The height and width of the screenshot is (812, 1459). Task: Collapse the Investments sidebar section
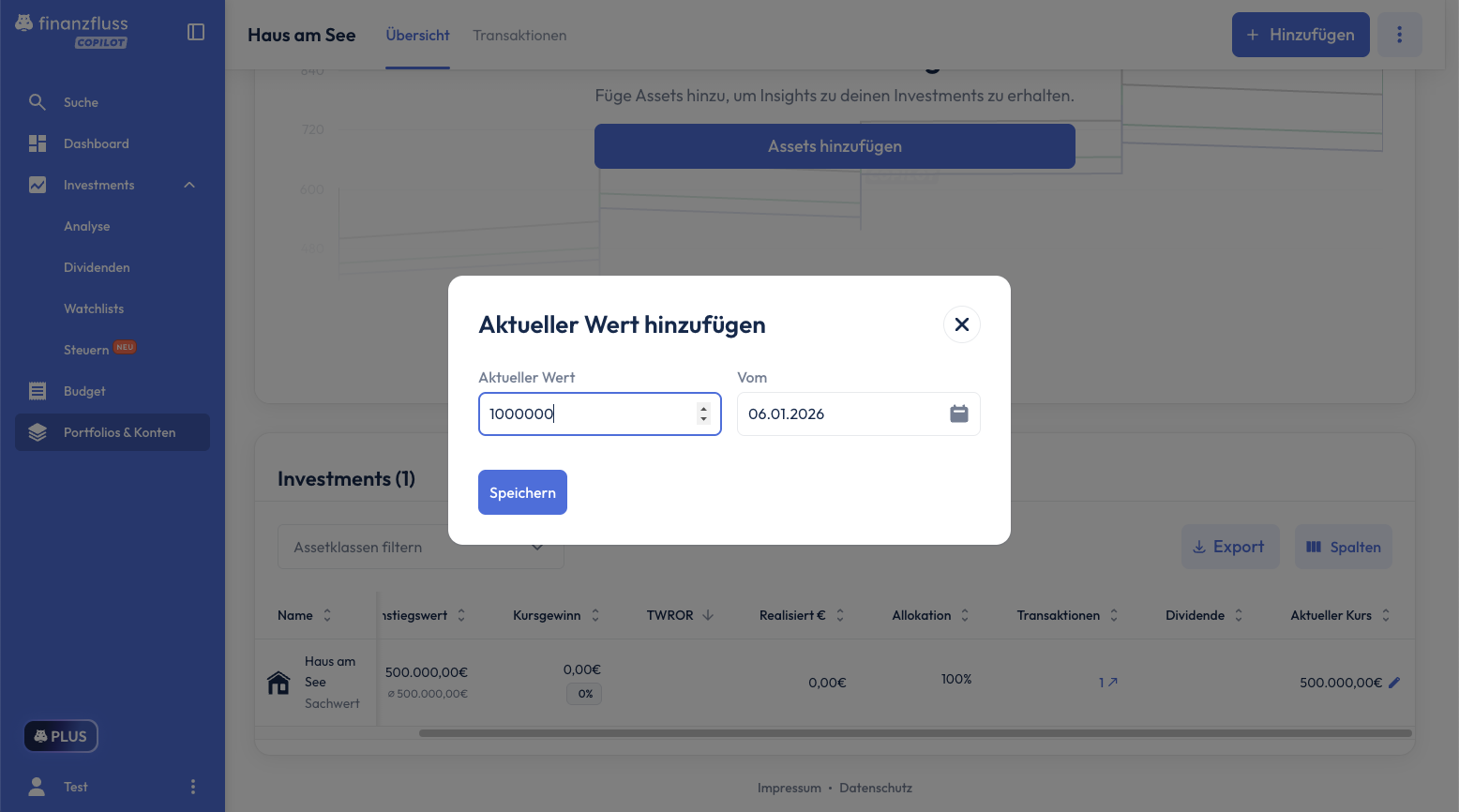click(x=189, y=185)
